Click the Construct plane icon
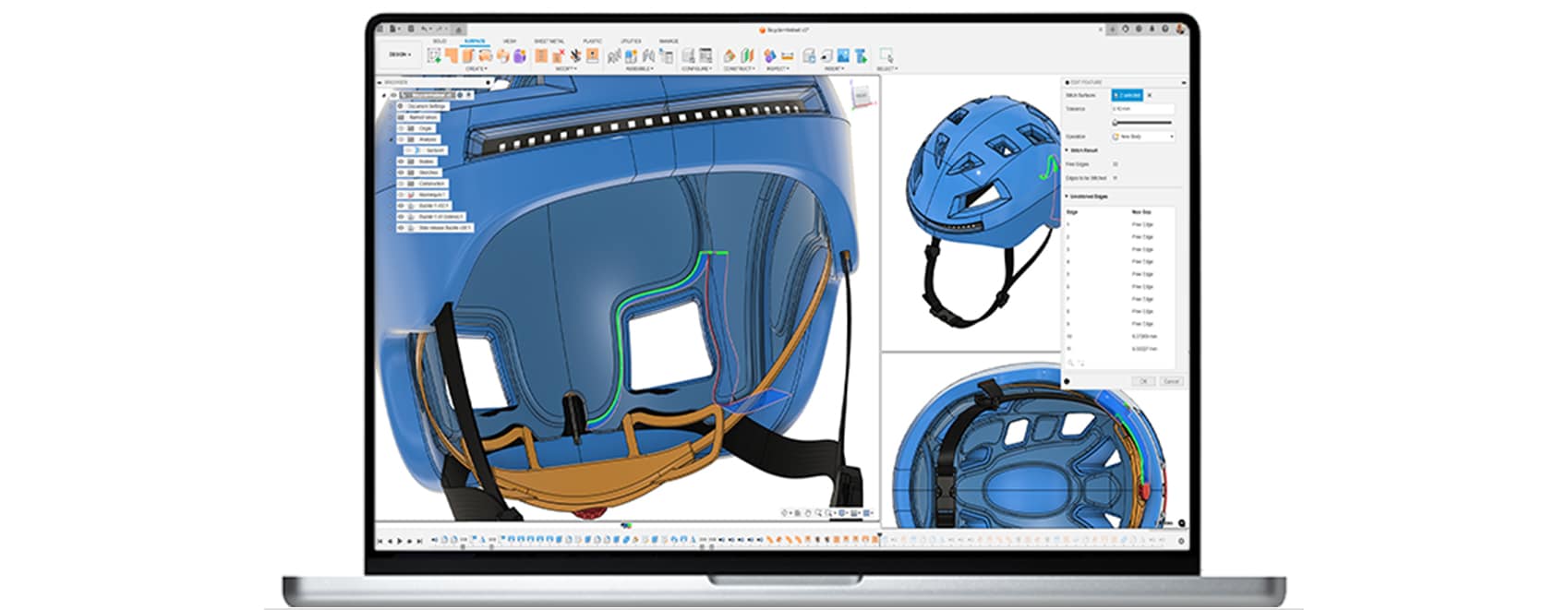Viewport: 1568px width, 610px height. coord(730,56)
